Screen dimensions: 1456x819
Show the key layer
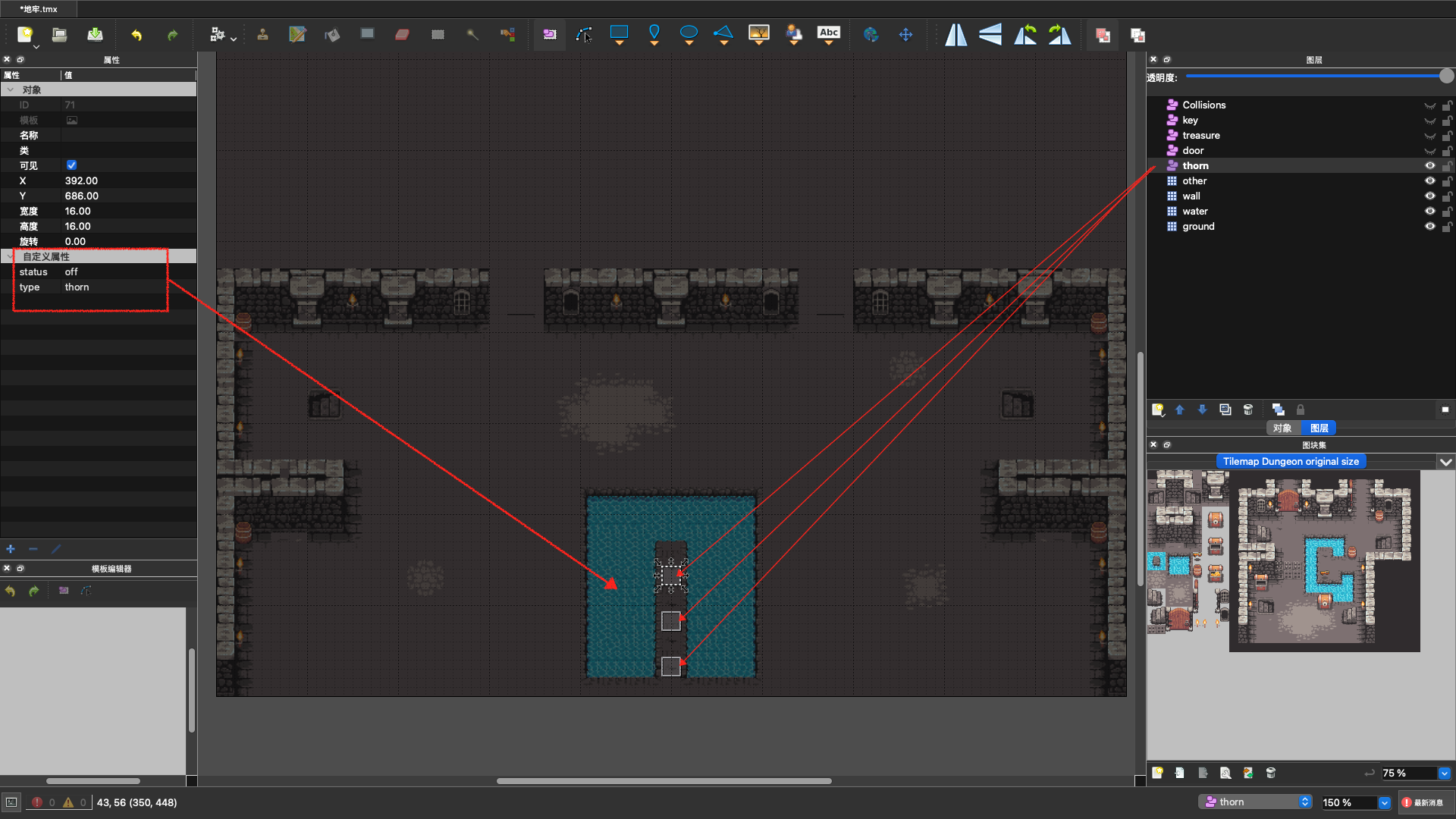pyautogui.click(x=1429, y=121)
